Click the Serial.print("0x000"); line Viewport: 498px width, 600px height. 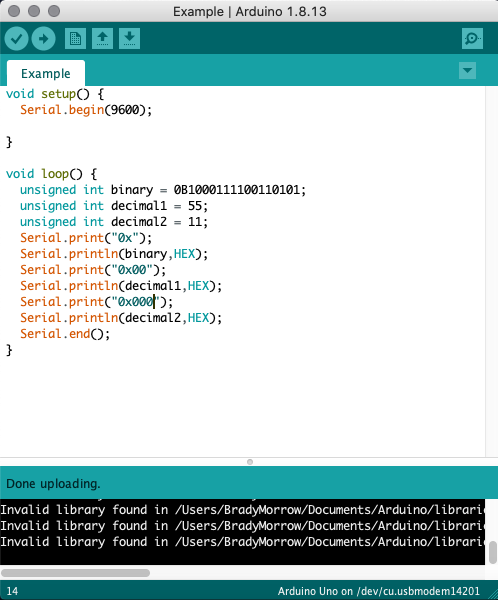[x=96, y=302]
